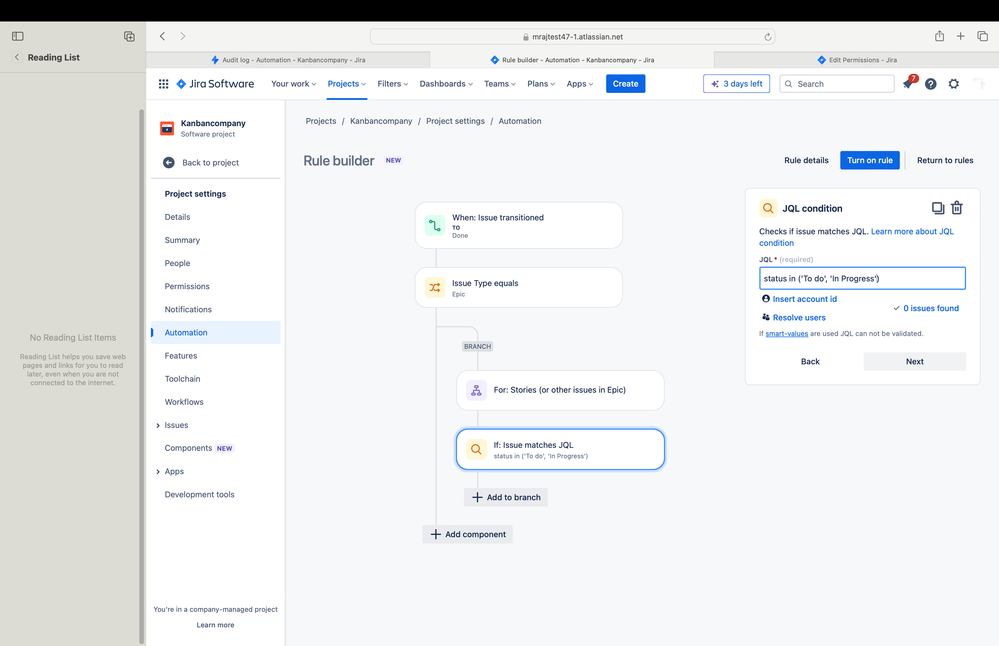Delete the JQL condition with trash icon
The width and height of the screenshot is (999, 646).
pyautogui.click(x=956, y=208)
